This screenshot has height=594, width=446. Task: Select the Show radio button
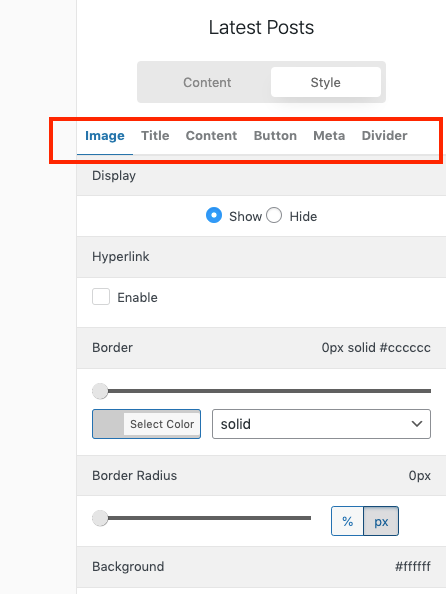[x=214, y=216]
